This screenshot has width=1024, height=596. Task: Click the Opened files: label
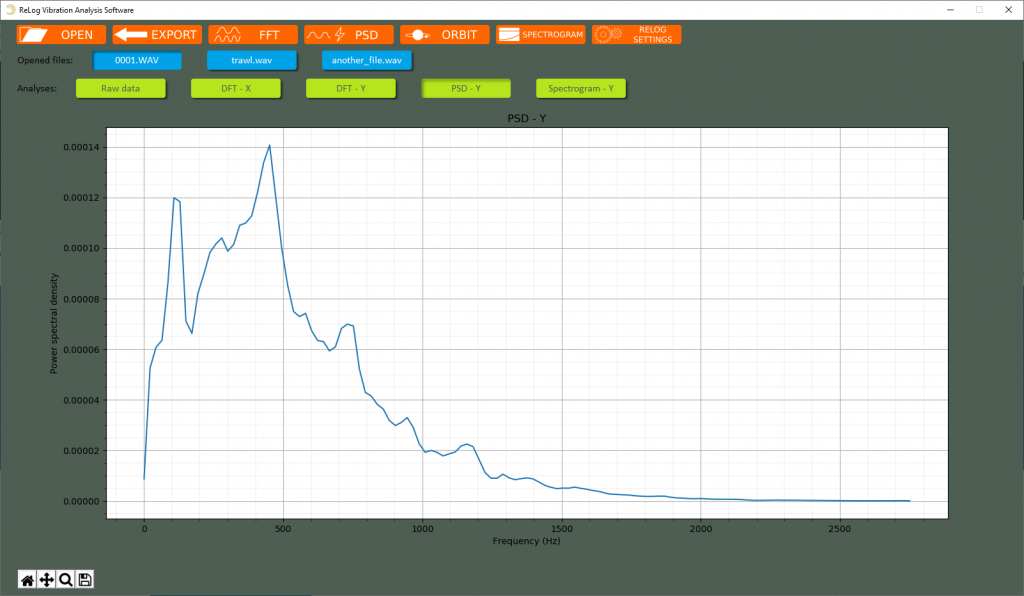(45, 60)
